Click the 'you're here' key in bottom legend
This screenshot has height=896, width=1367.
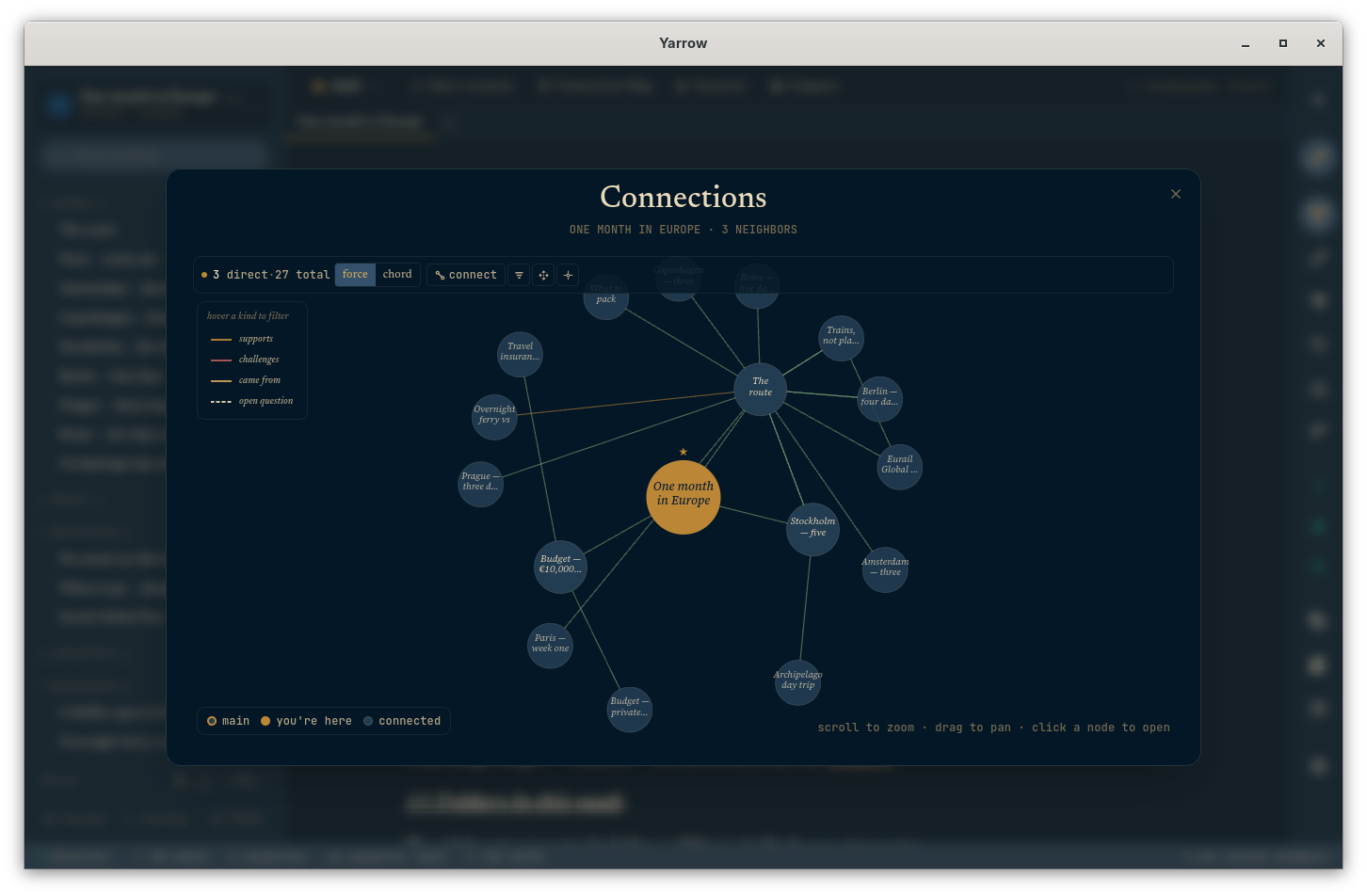pos(306,721)
